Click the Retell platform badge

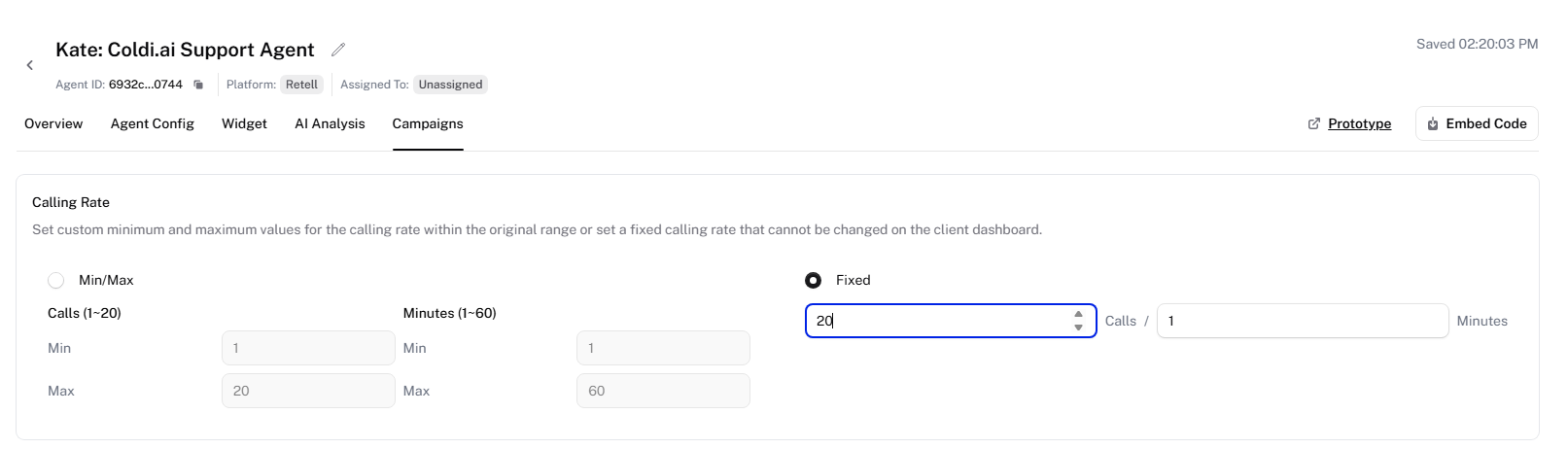coord(301,85)
